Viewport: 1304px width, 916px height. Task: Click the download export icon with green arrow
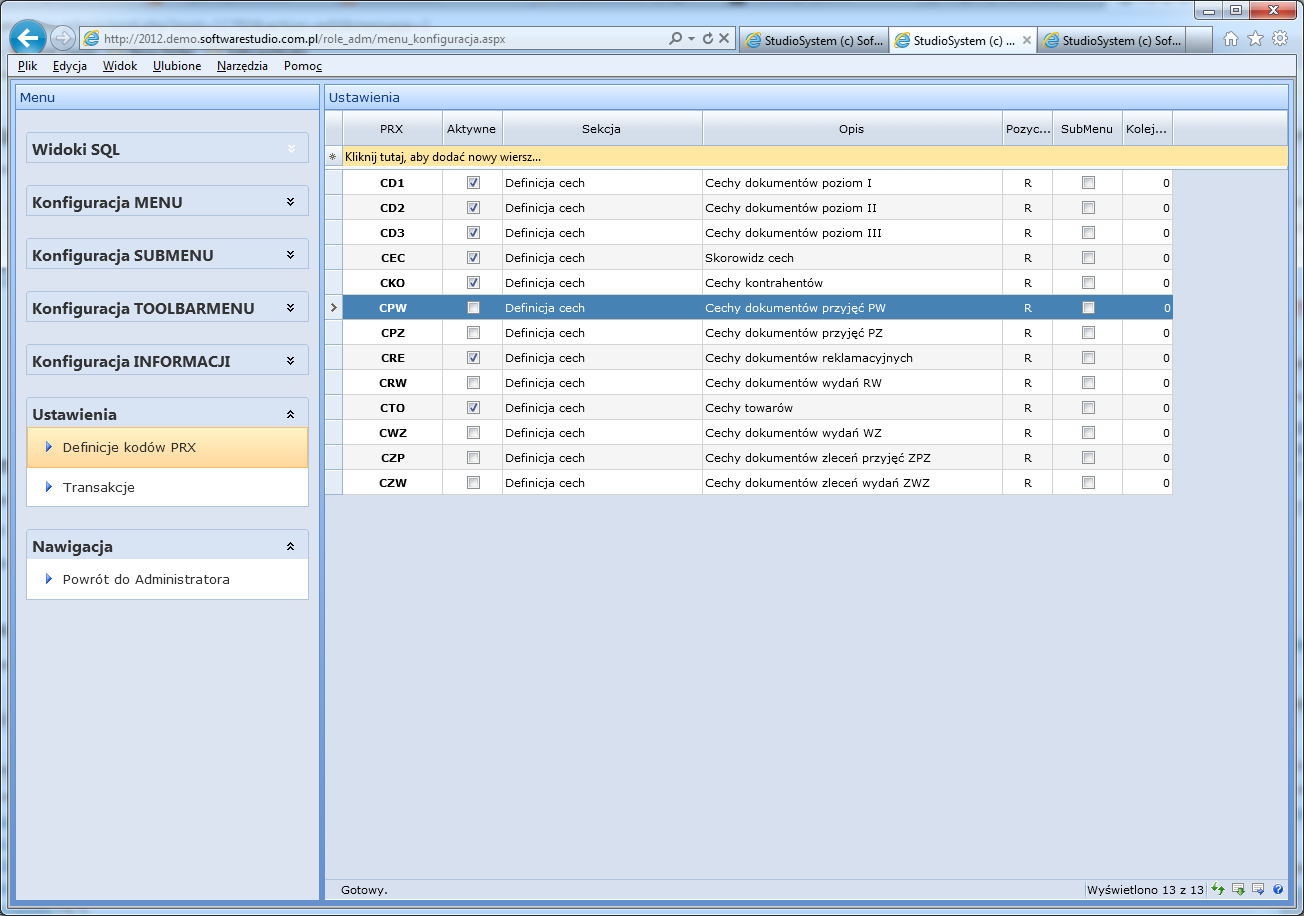click(1238, 889)
